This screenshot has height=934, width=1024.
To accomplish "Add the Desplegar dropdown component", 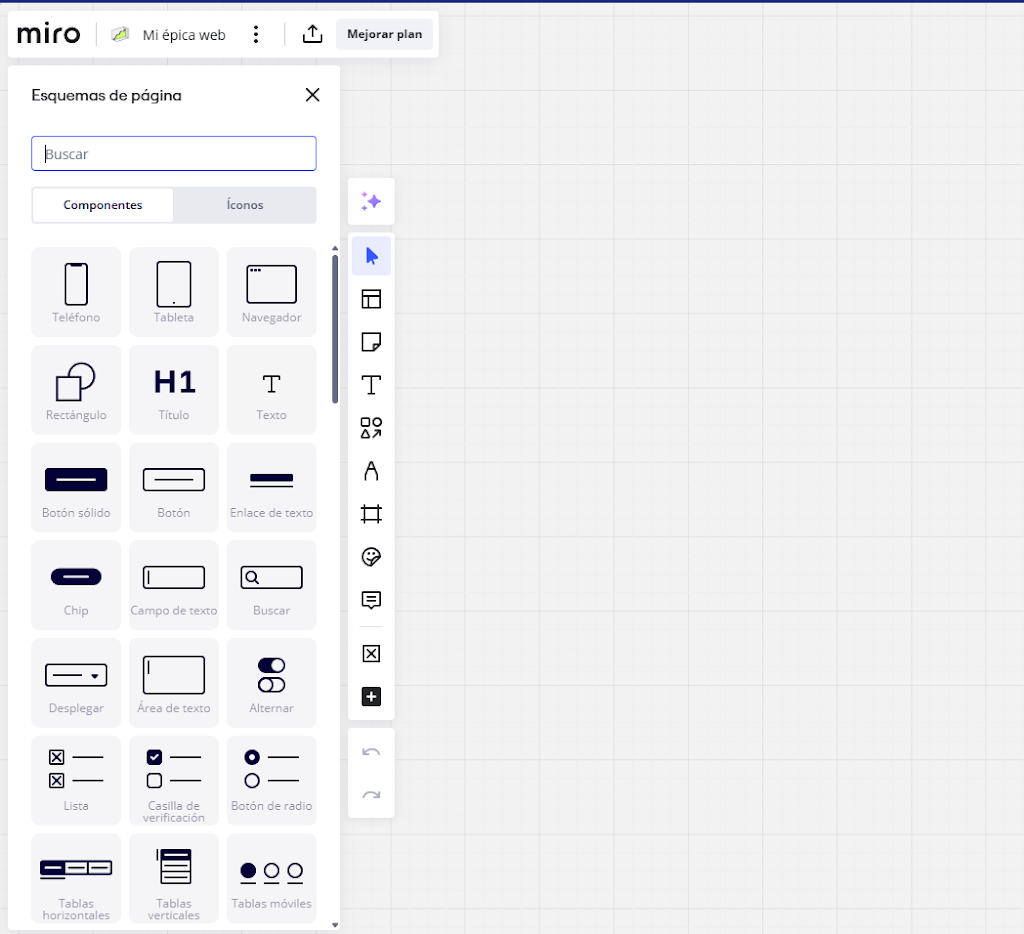I will [x=76, y=682].
